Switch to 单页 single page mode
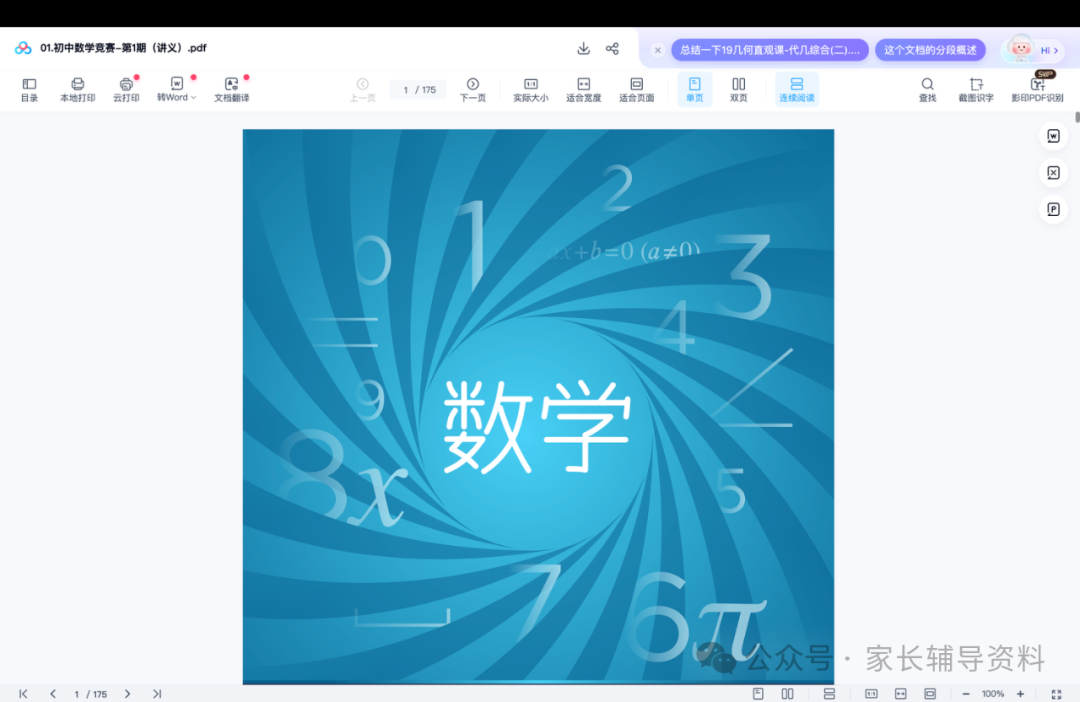This screenshot has height=702, width=1080. (x=694, y=90)
